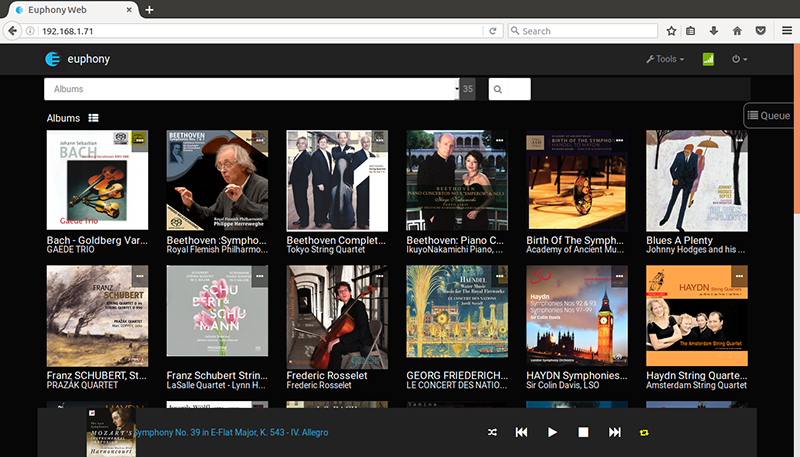
Task: Start playback with the play button
Action: point(552,432)
